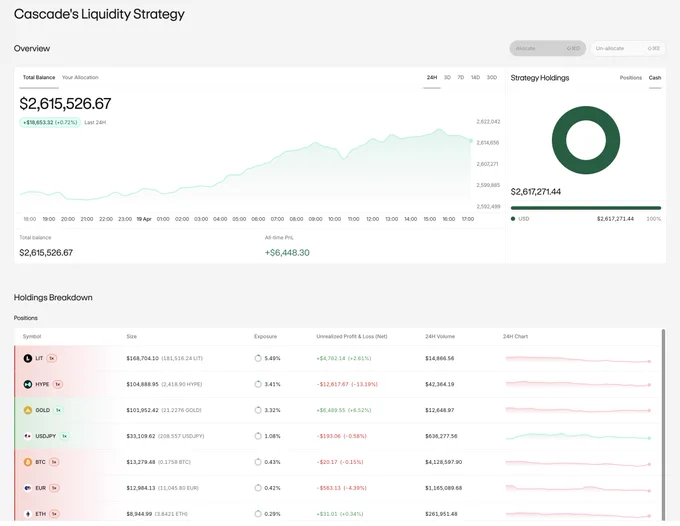Click the USDJPY pair icon
Screen dimensions: 680x526
(28, 436)
